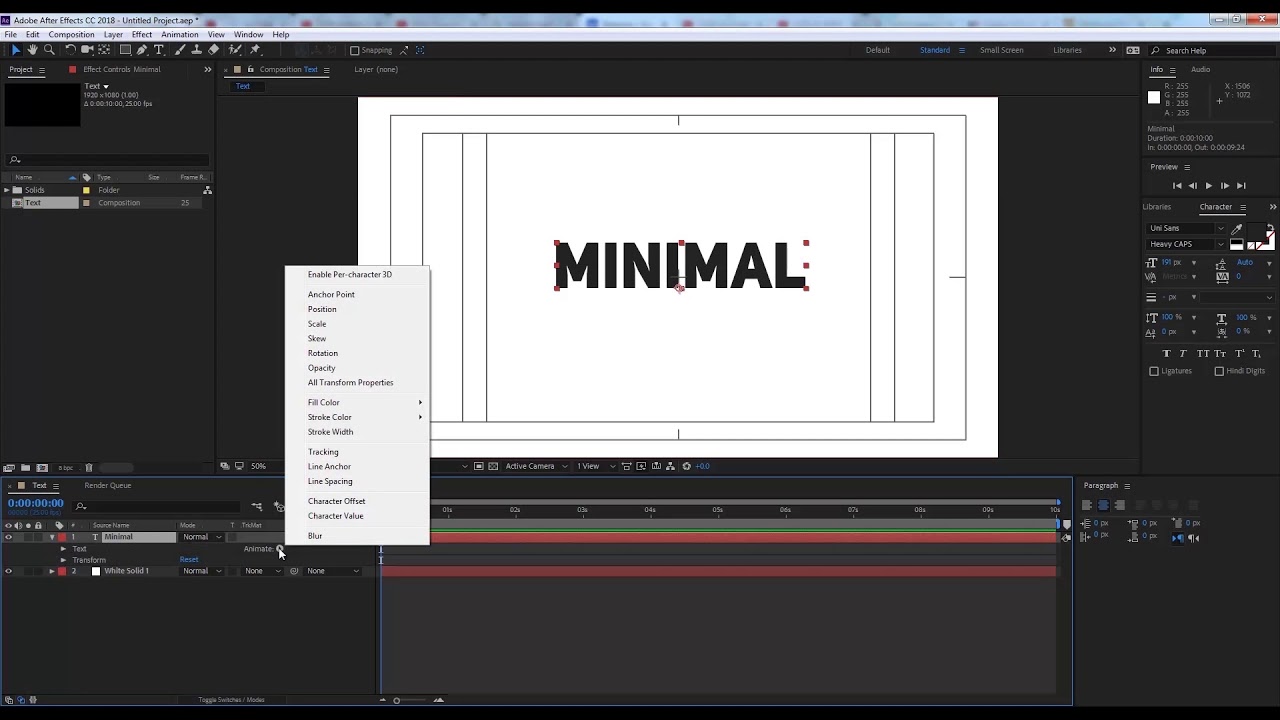Choose Tracking from Animate menu
The width and height of the screenshot is (1280, 720).
[x=323, y=452]
